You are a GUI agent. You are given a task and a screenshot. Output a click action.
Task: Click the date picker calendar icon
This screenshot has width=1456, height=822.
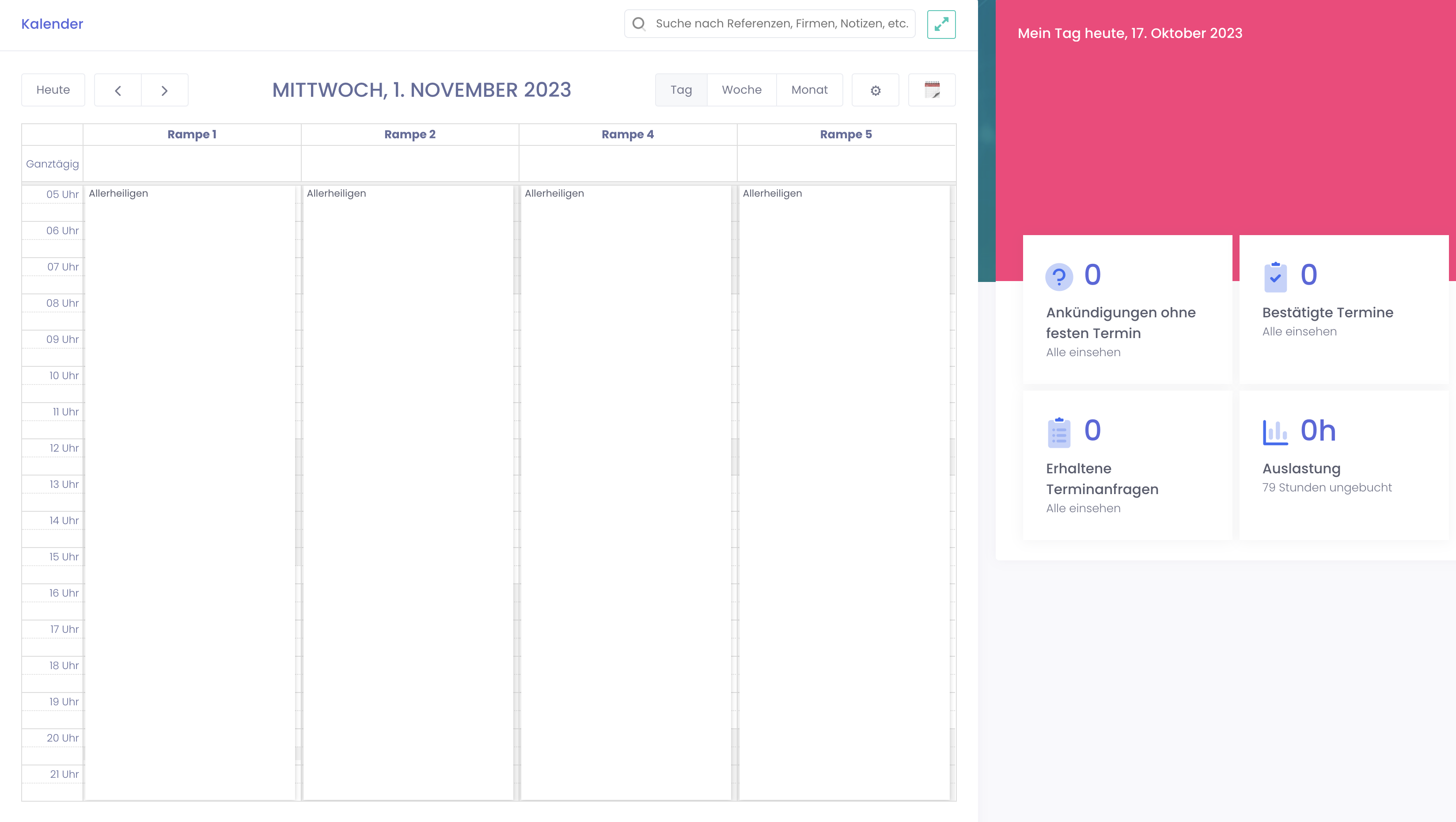click(x=932, y=90)
